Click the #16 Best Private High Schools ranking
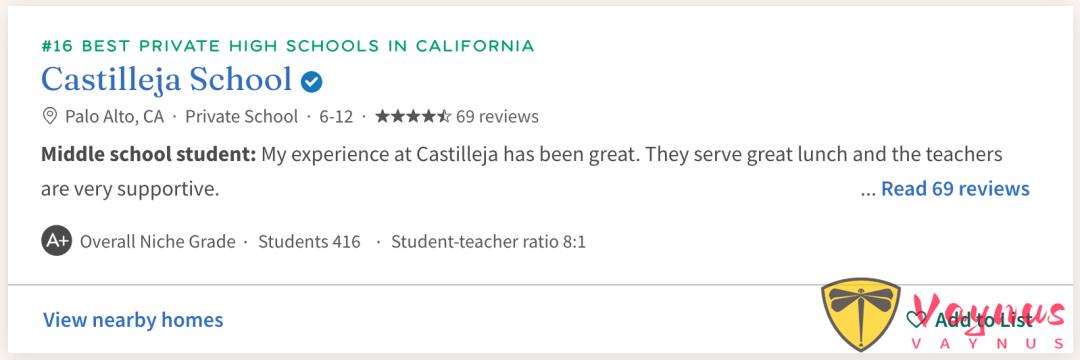The height and width of the screenshot is (360, 1080). (287, 46)
